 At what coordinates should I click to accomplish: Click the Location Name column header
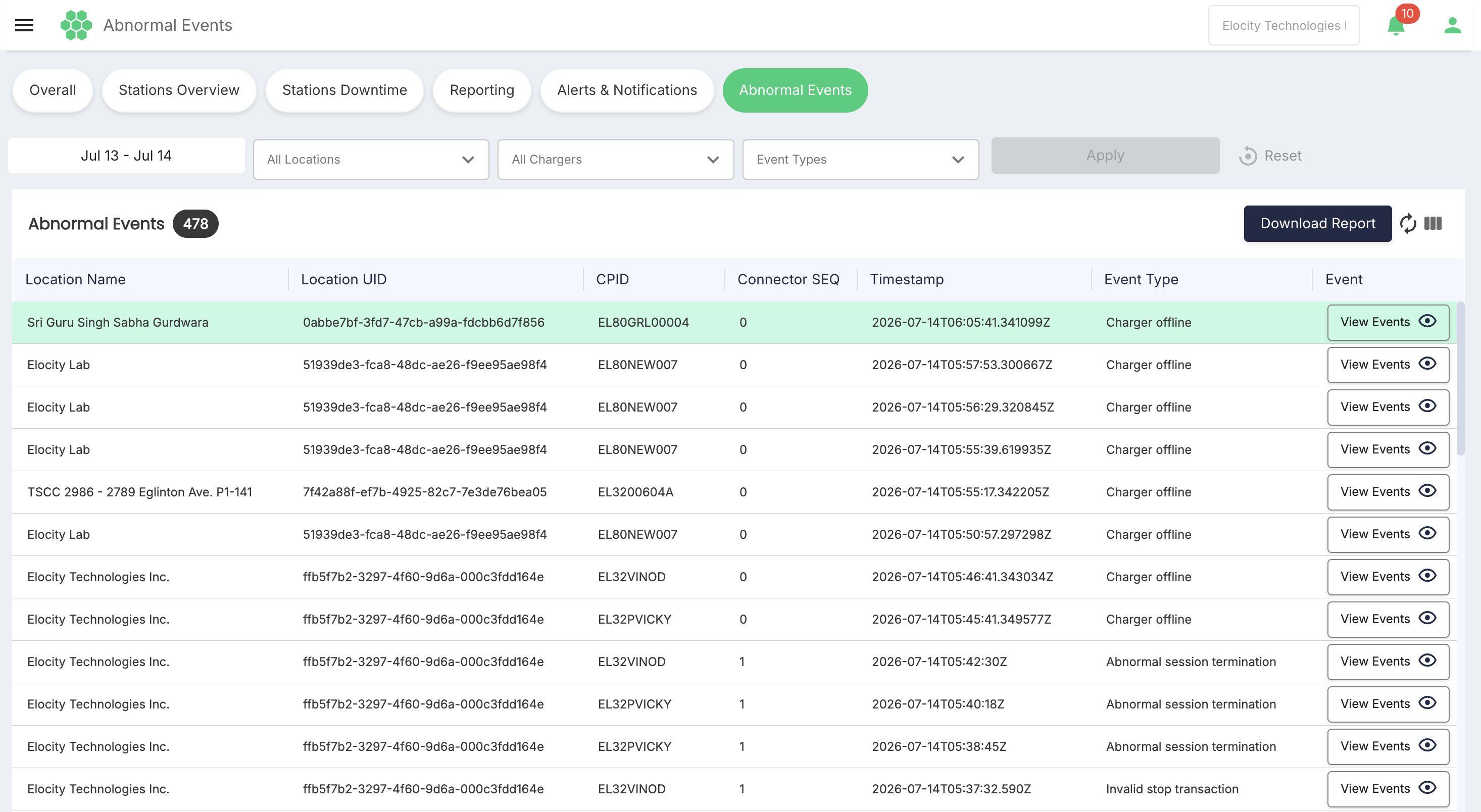coord(75,279)
